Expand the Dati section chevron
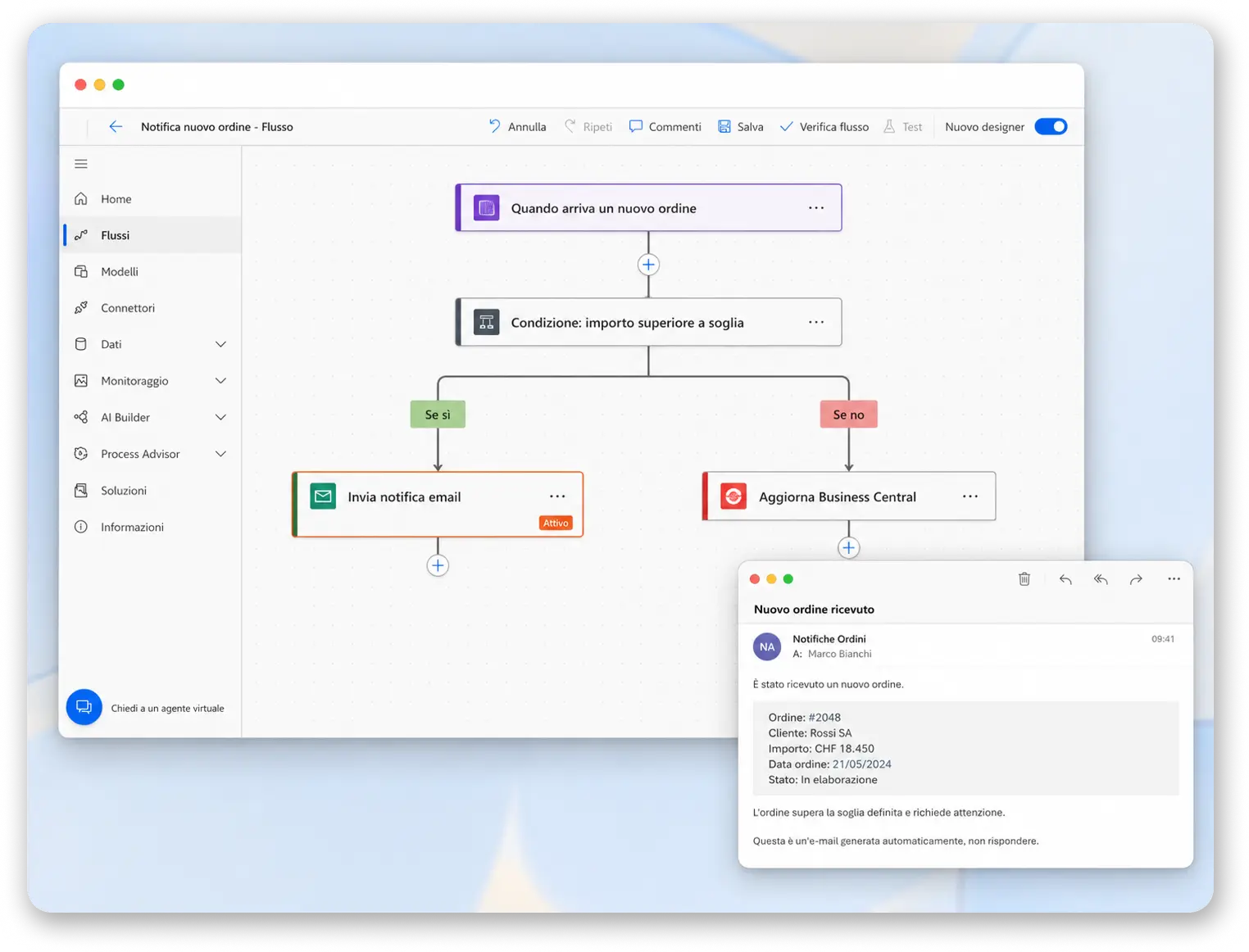 click(x=220, y=344)
